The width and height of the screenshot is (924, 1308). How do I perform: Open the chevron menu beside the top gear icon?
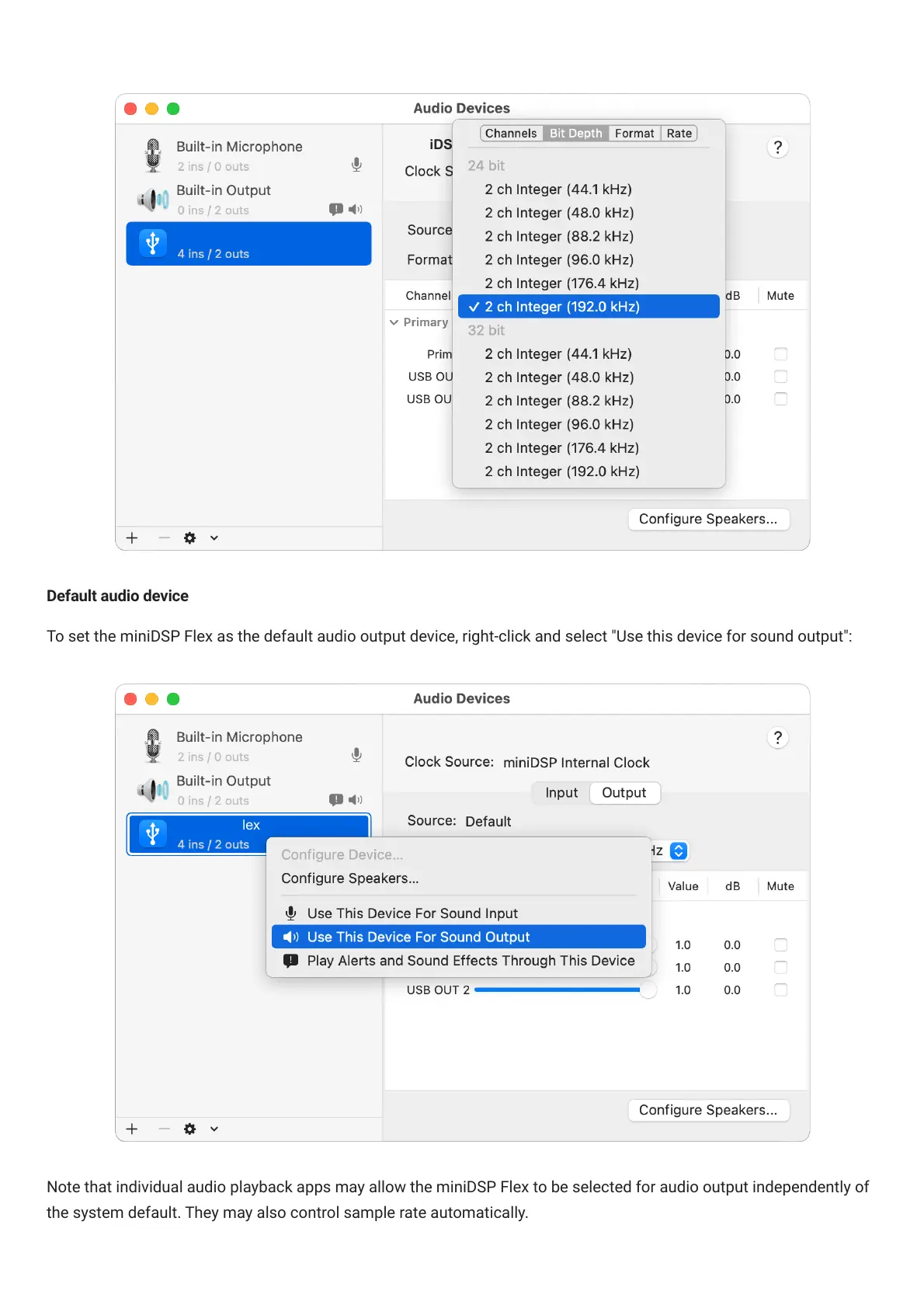pyautogui.click(x=214, y=538)
